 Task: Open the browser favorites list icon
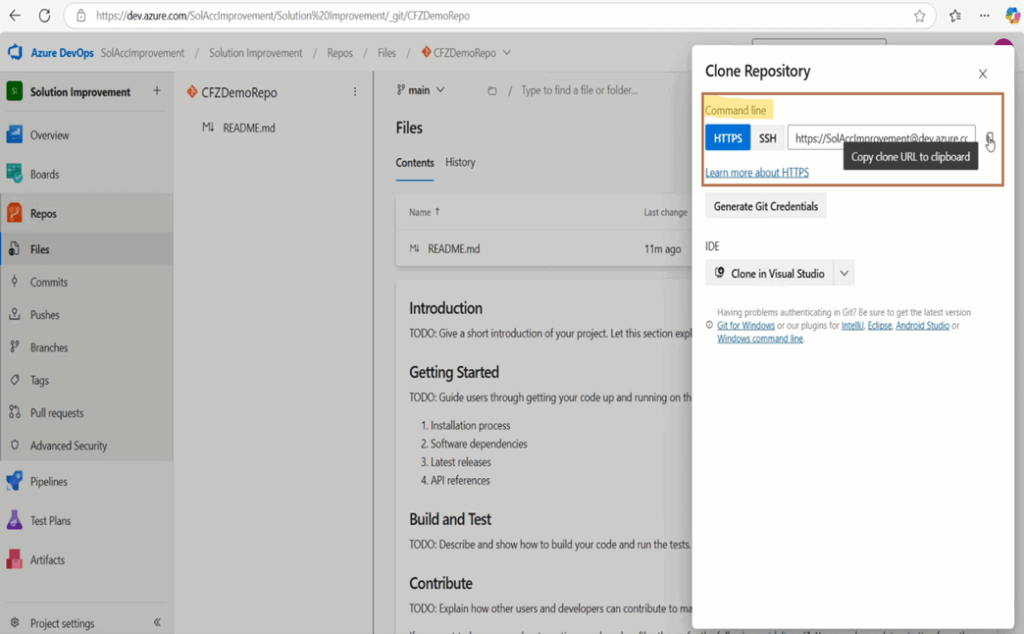pos(955,16)
